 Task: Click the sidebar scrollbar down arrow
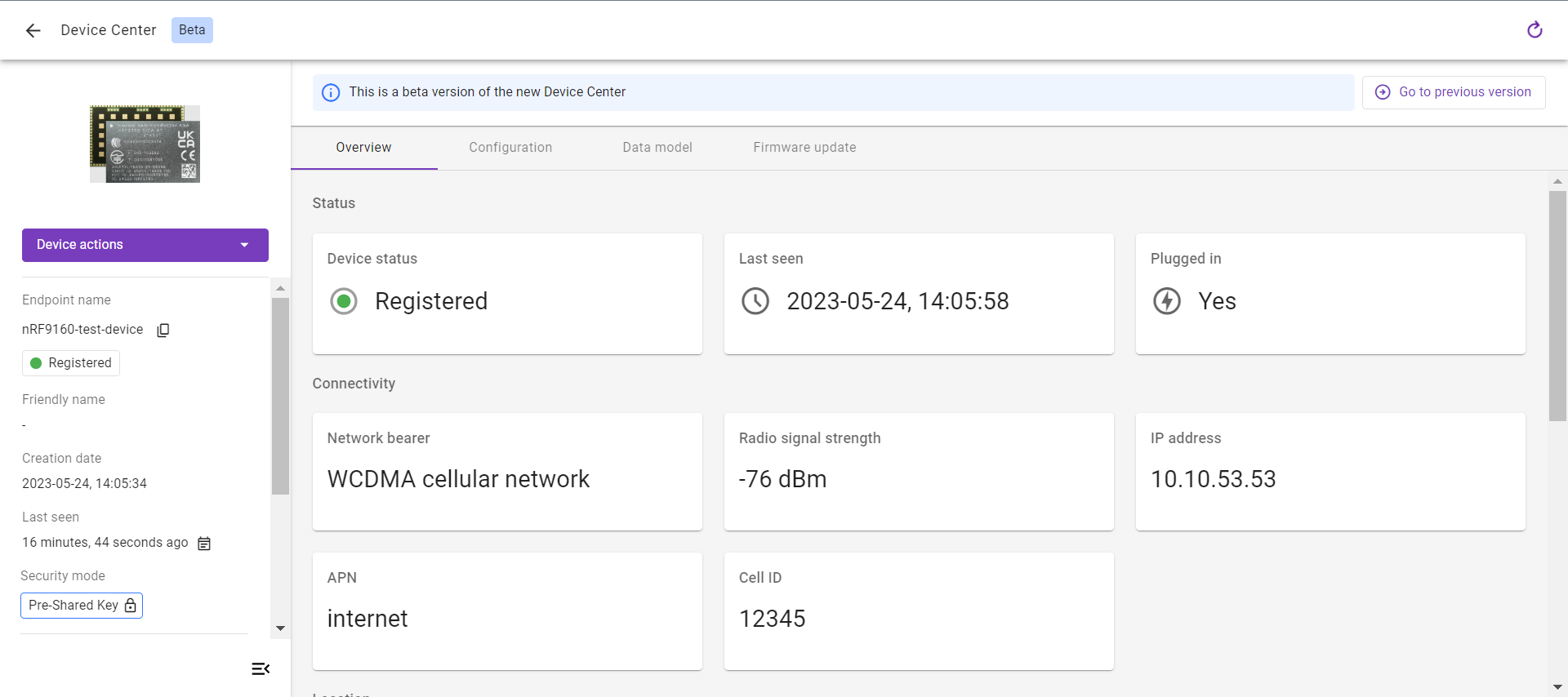(x=280, y=628)
